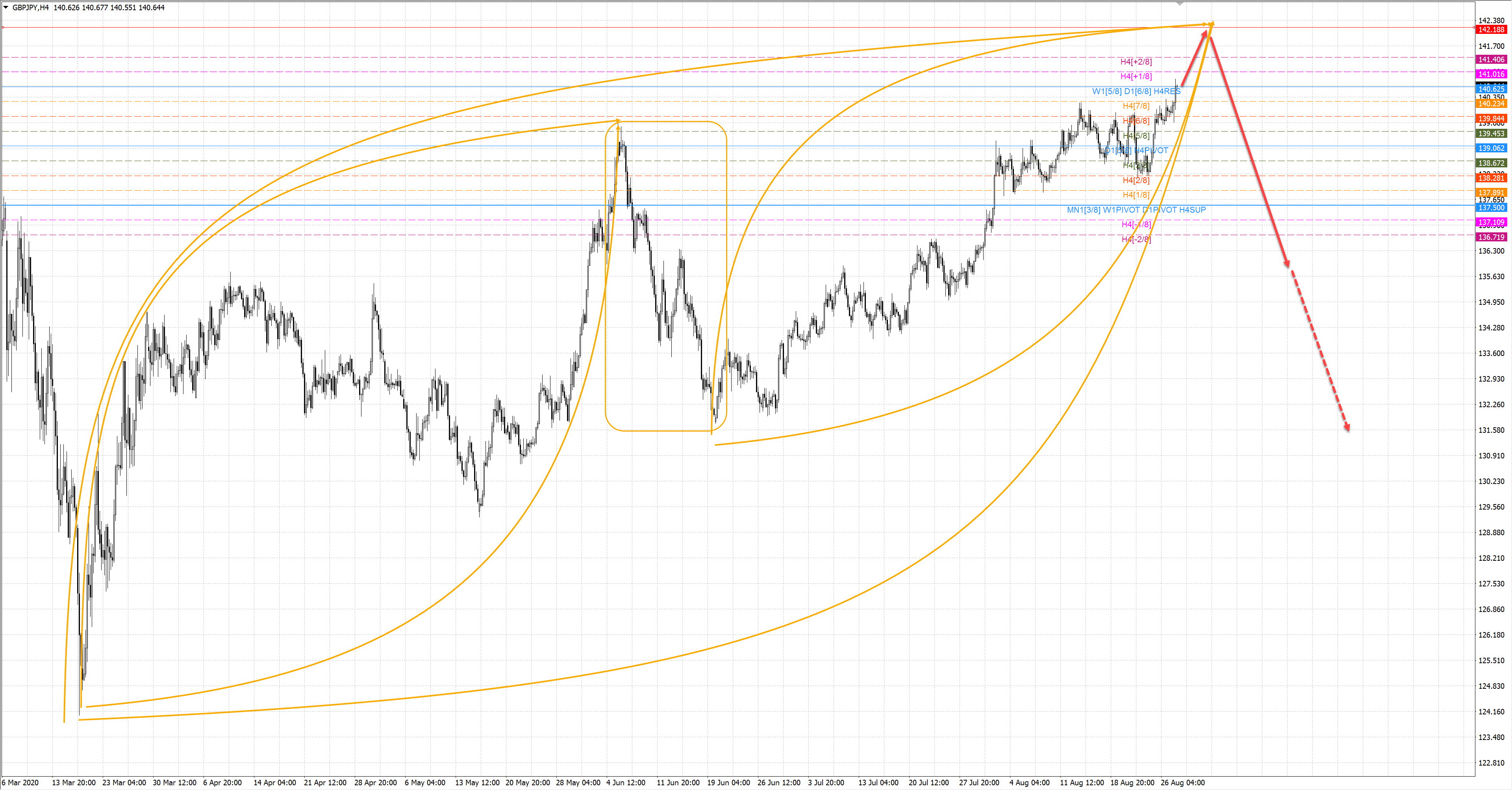Image resolution: width=1512 pixels, height=790 pixels.
Task: Click the '13 Mar 20:00' time axis label
Action: (73, 783)
